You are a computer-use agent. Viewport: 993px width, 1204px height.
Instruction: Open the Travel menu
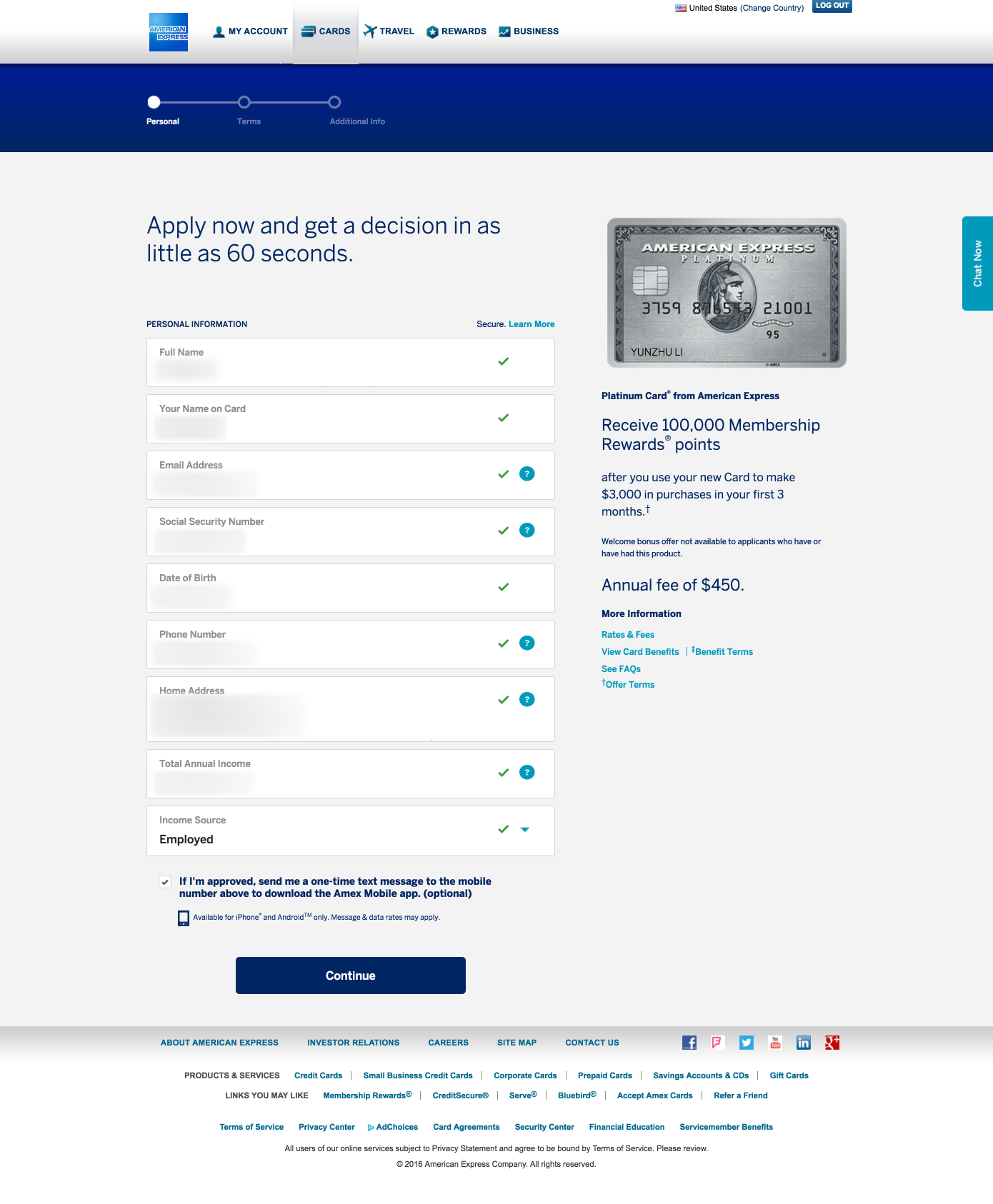(389, 31)
